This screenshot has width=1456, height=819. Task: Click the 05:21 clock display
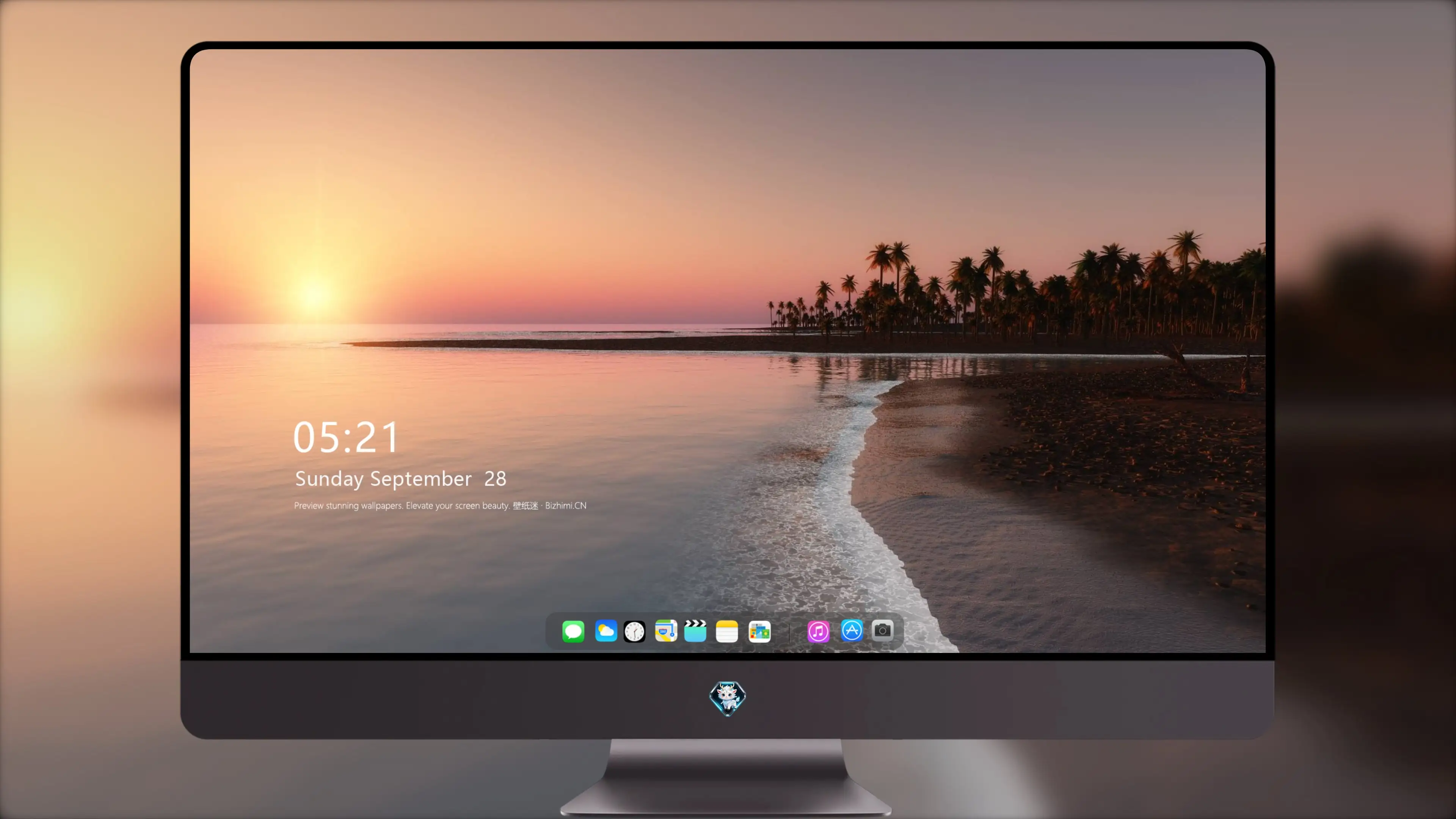point(346,438)
